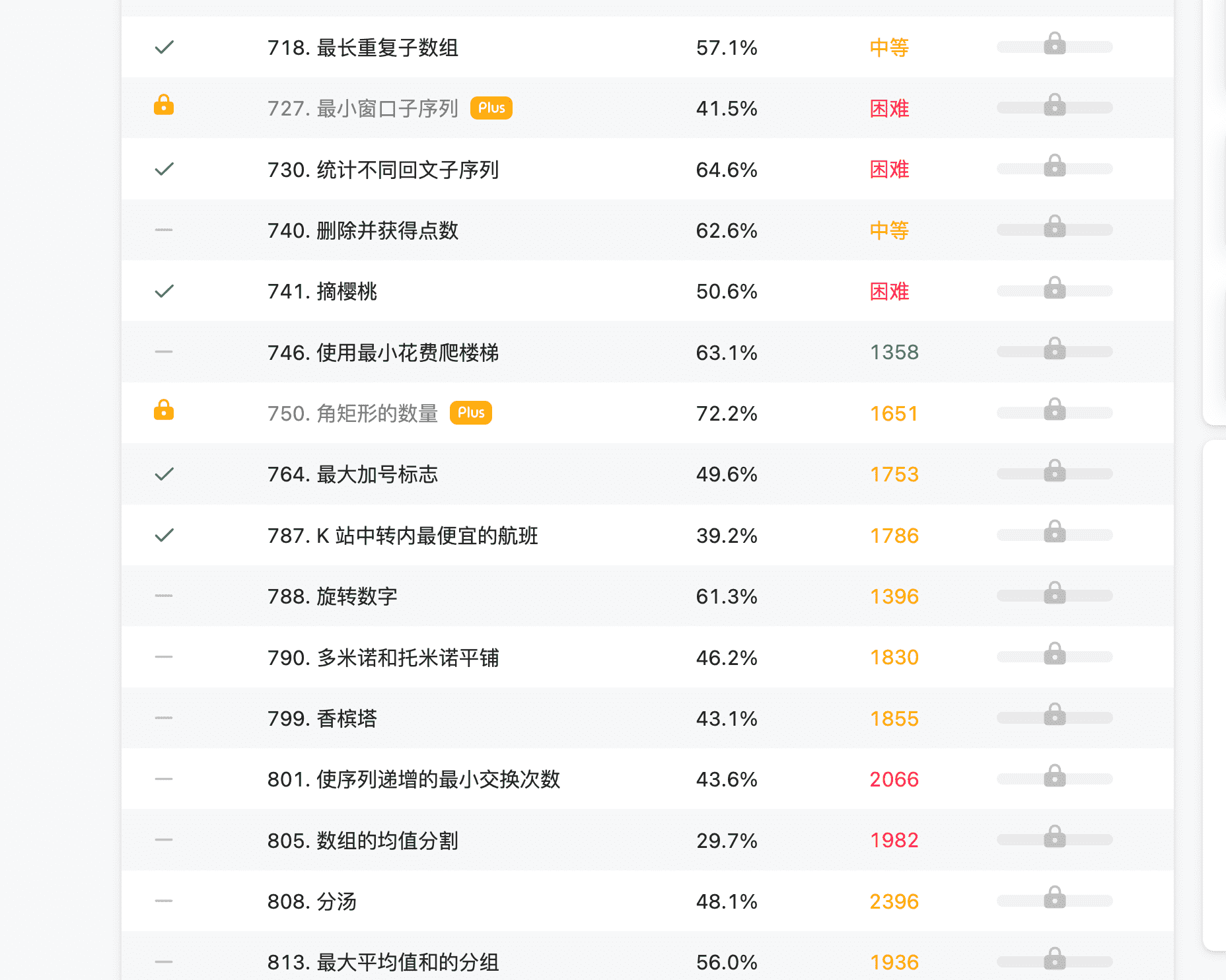Click the checkmark status icon for problem 718
Viewport: 1226px width, 980px height.
tap(164, 47)
